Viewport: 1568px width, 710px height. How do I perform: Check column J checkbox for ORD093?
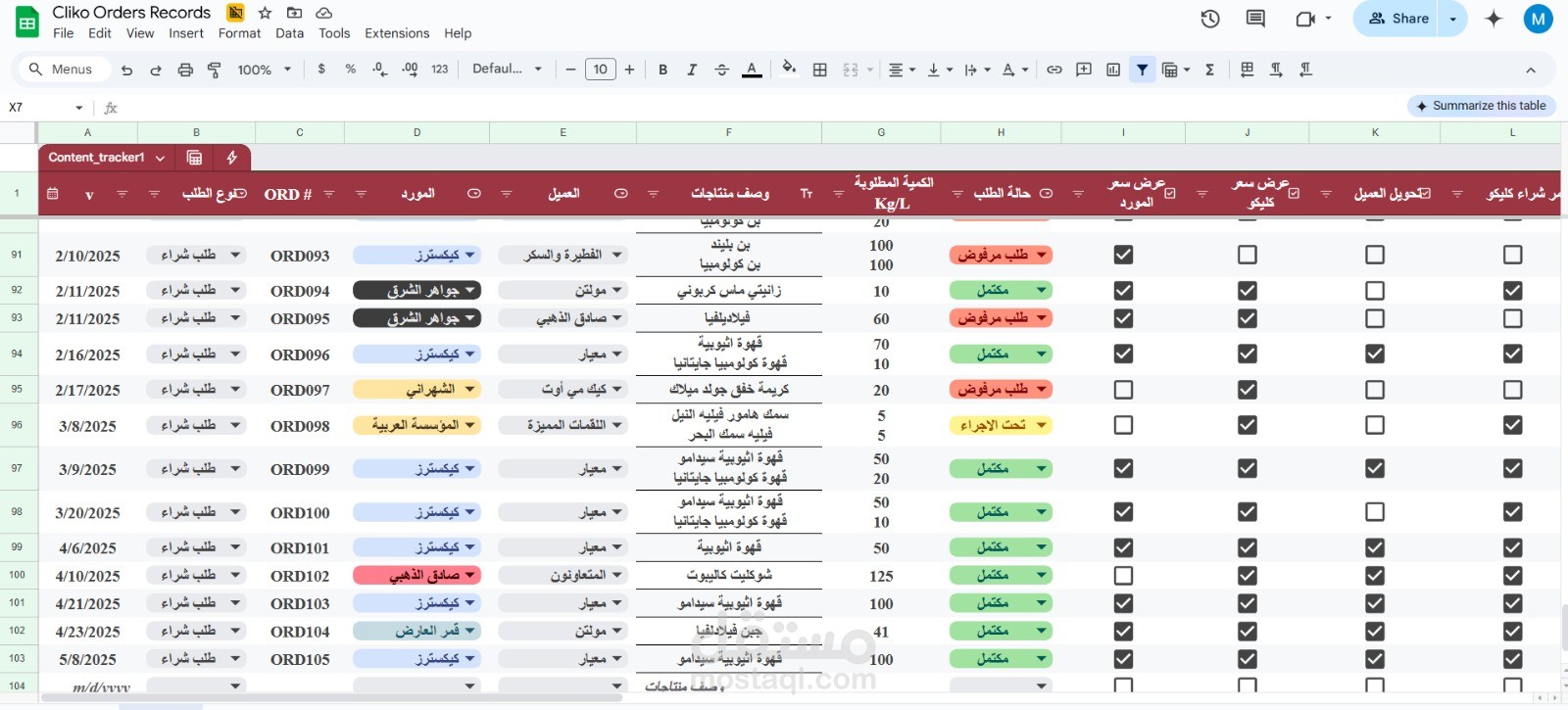pyautogui.click(x=1247, y=255)
